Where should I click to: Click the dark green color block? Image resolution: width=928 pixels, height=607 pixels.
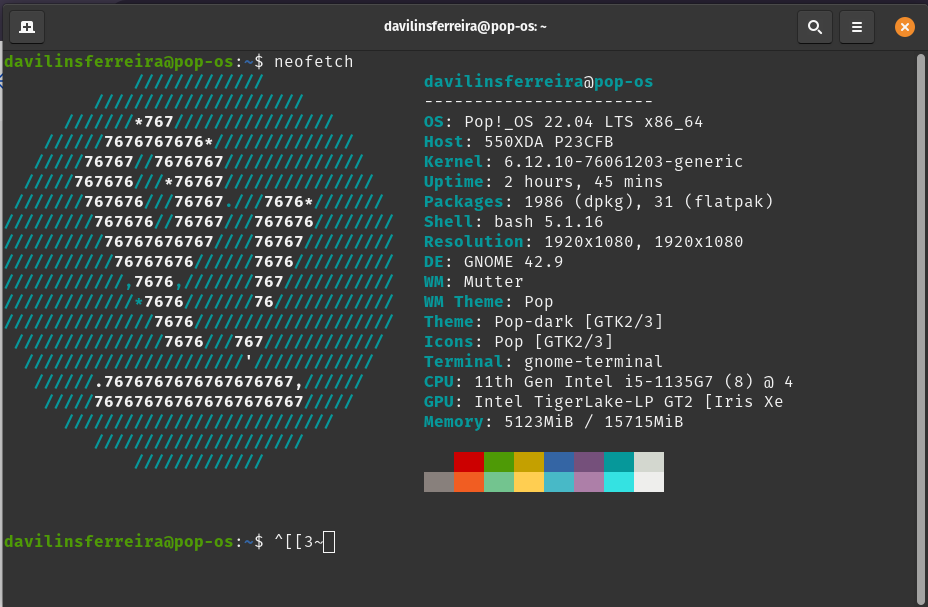499,462
